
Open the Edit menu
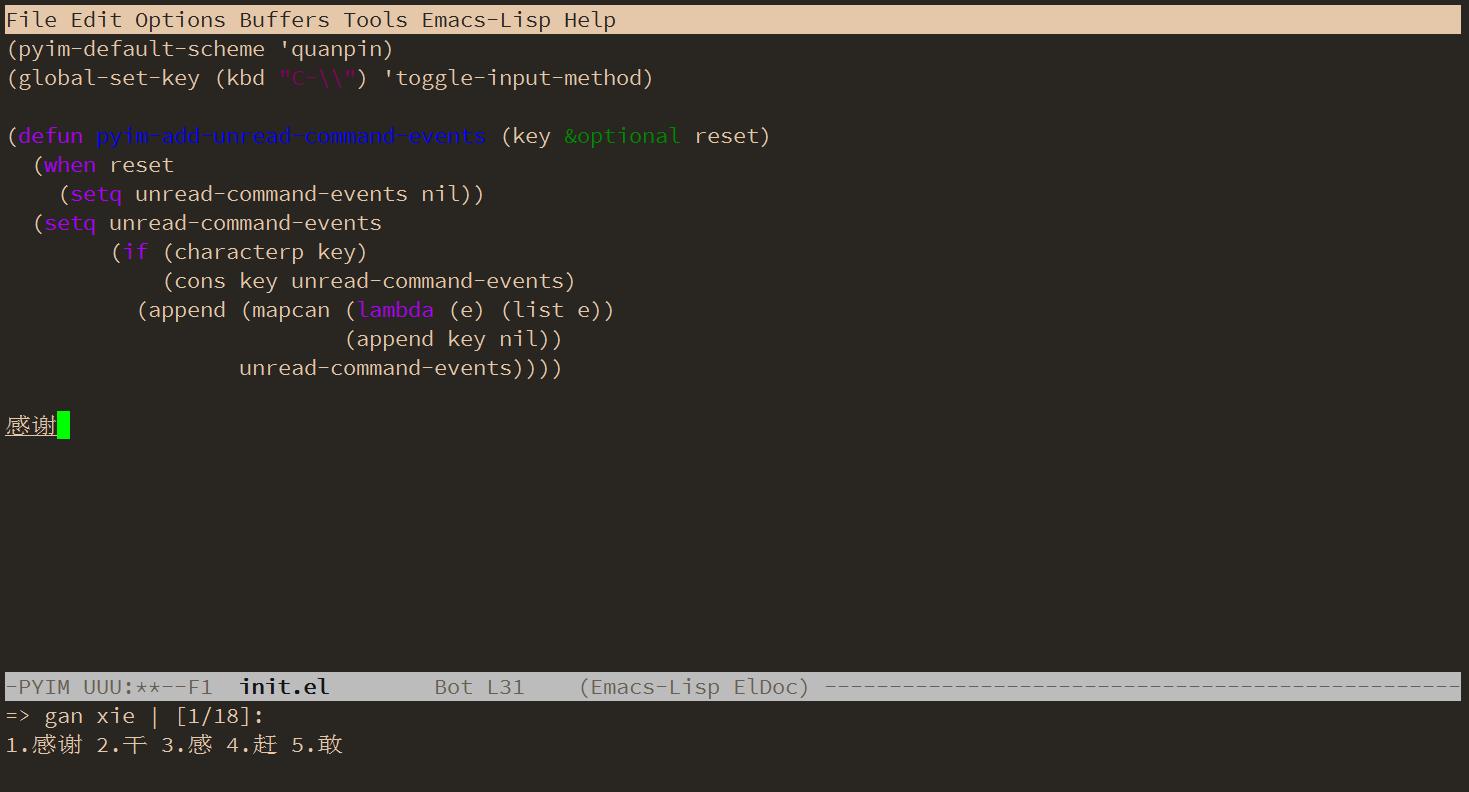(x=95, y=19)
